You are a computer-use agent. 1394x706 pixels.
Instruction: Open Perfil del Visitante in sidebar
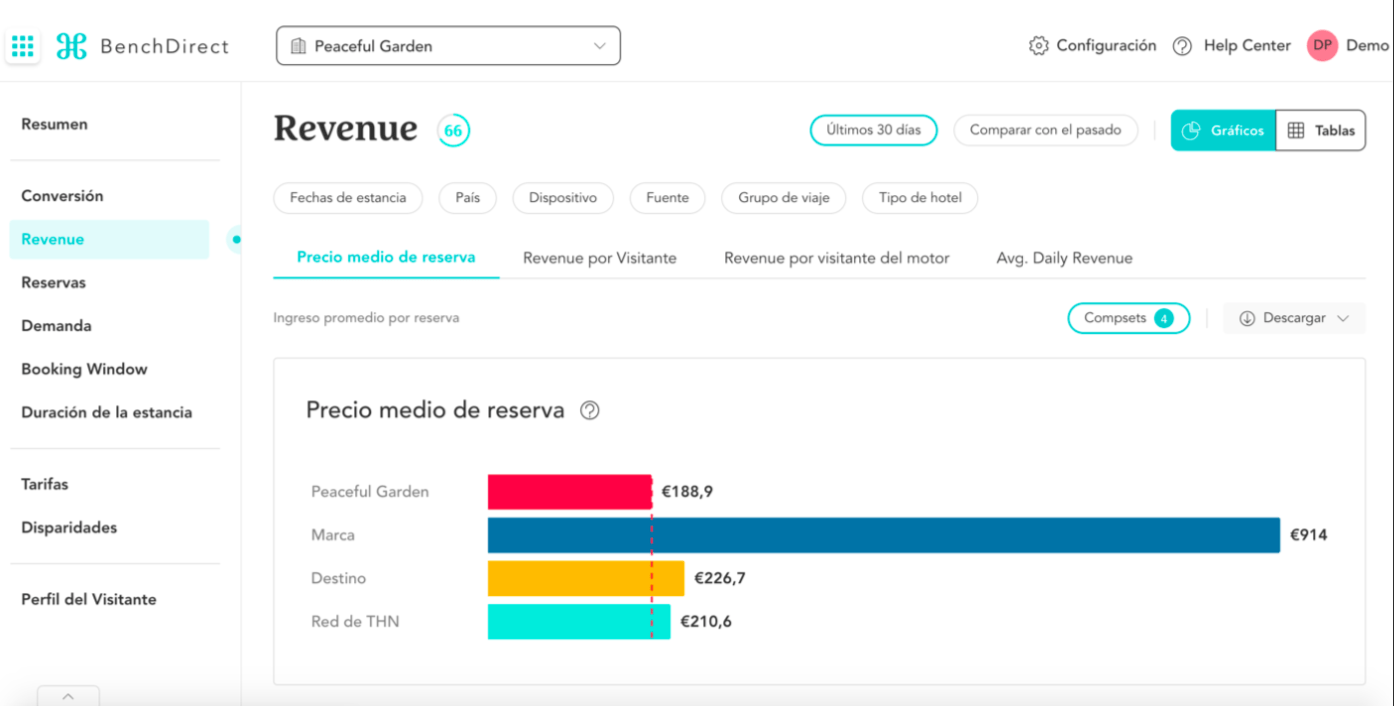[x=89, y=599]
